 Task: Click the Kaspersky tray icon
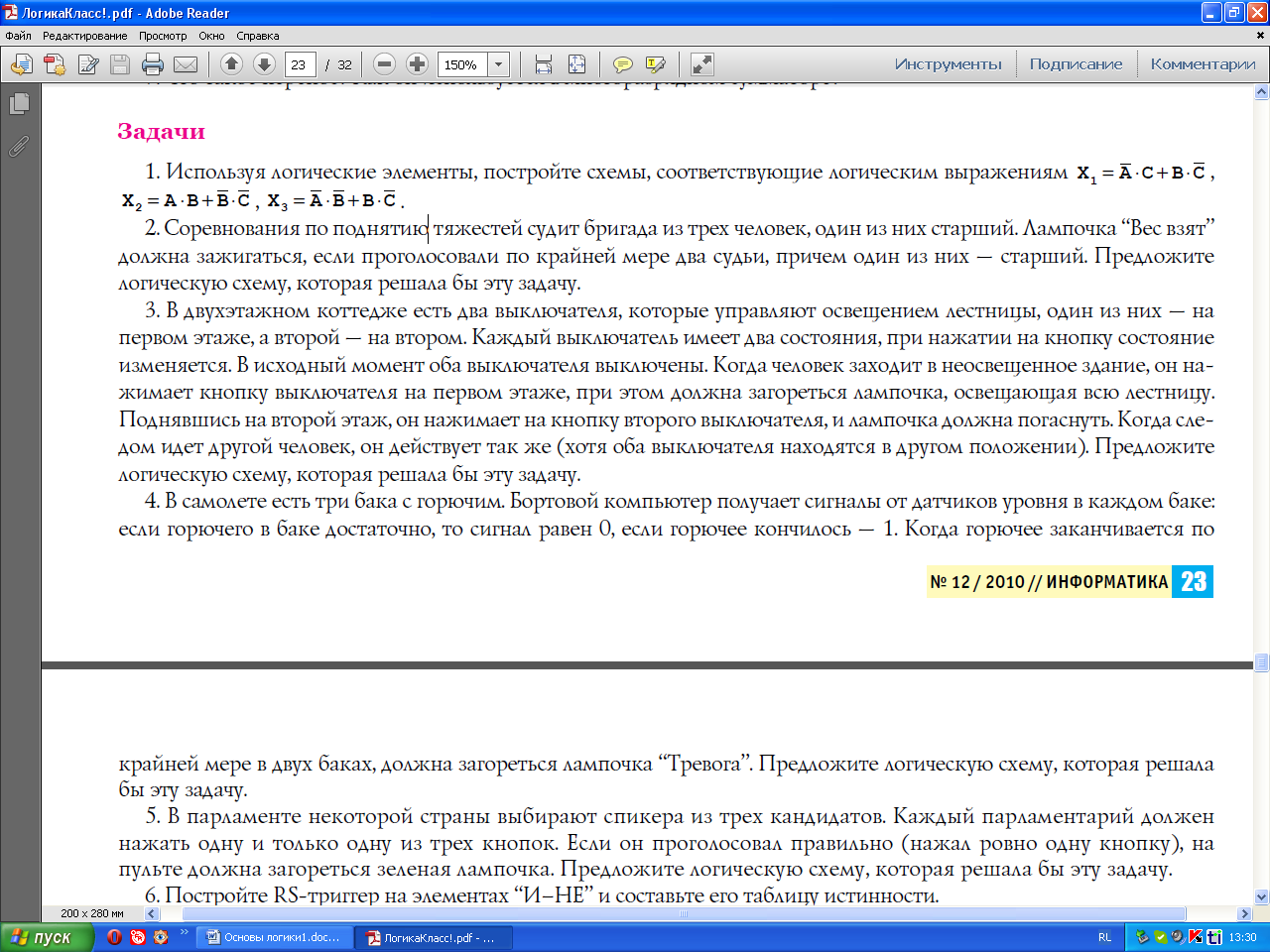pos(1196,937)
